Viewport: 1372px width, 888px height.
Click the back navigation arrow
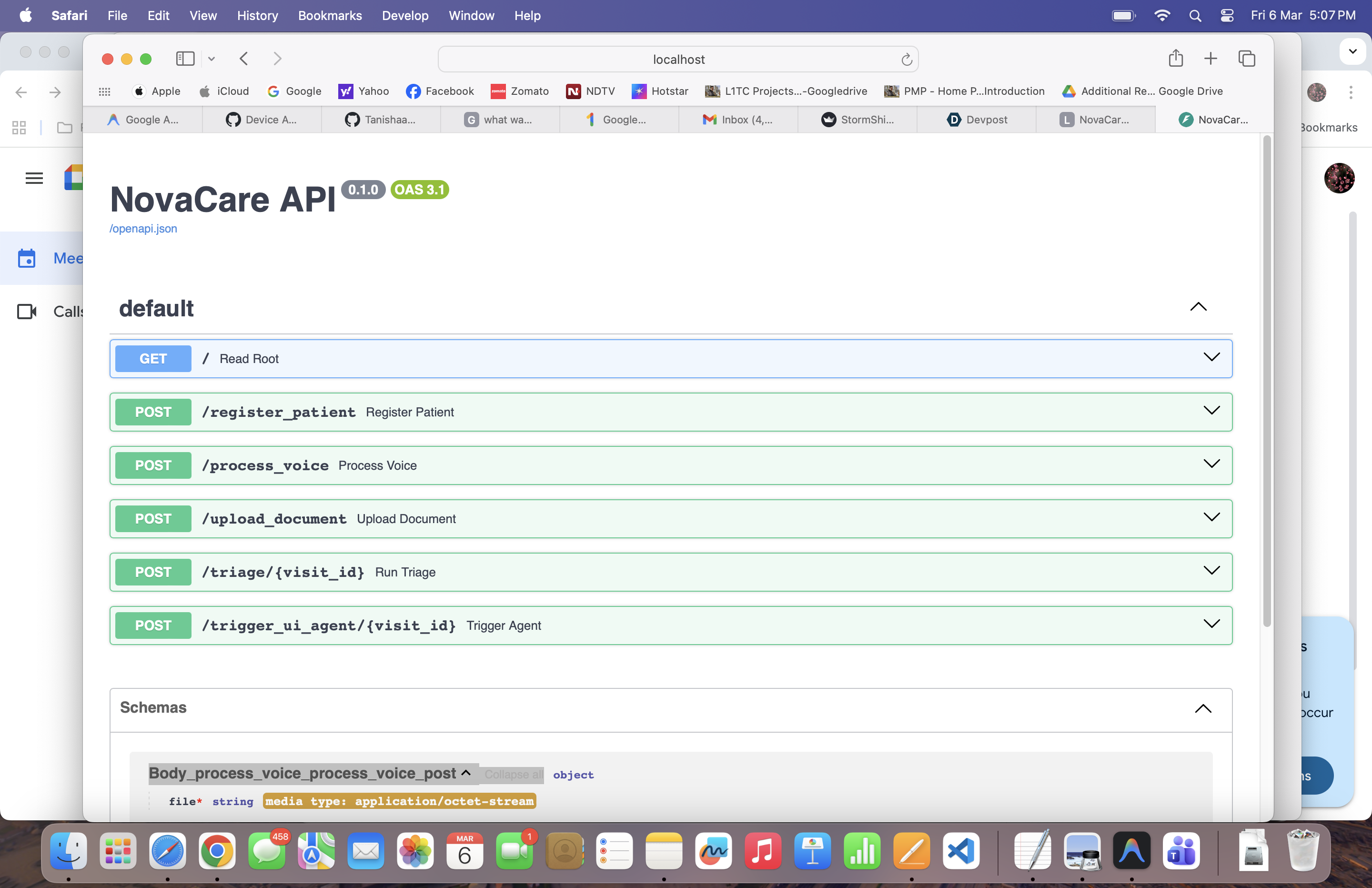coord(244,59)
